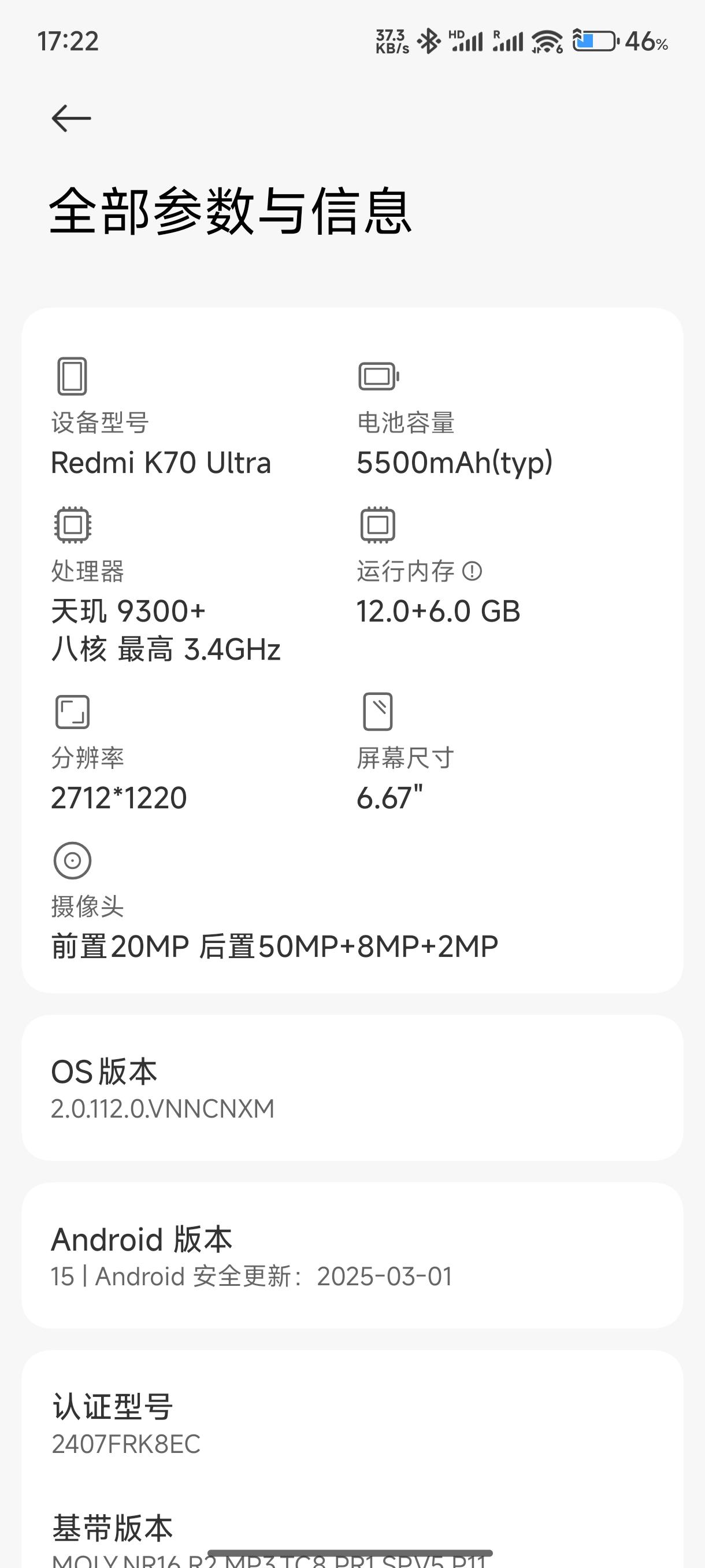Tap the device model phone icon

click(72, 376)
